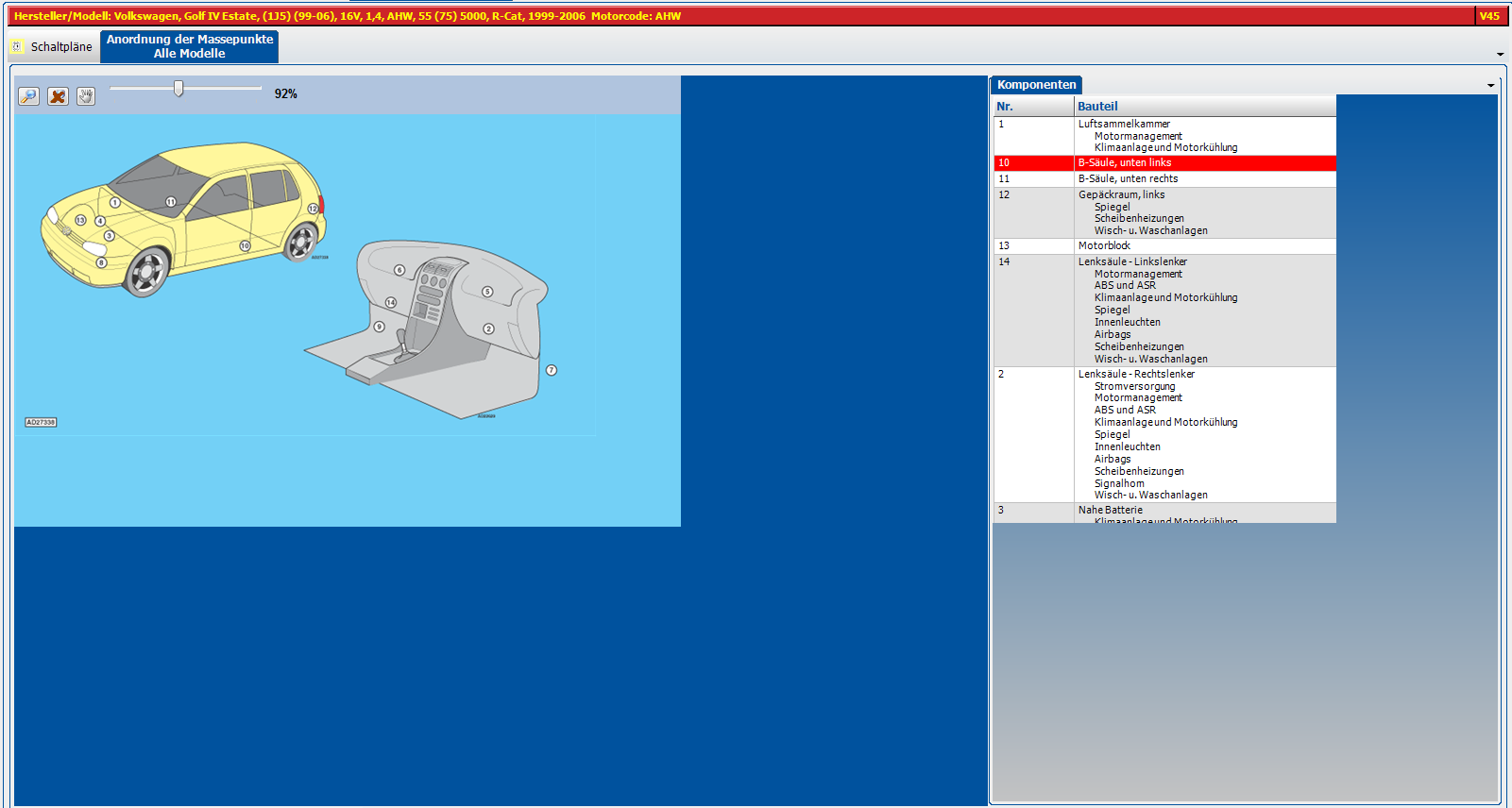Click Stromversorgung entry

click(1135, 387)
